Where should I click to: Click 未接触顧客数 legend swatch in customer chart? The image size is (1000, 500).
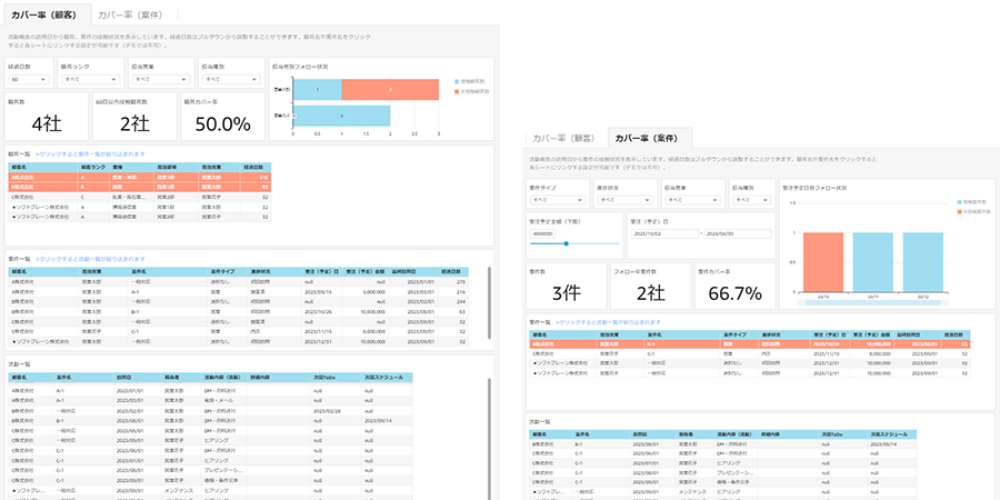coord(457,89)
